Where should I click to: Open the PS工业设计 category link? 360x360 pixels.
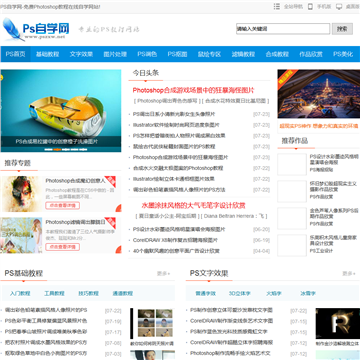(x=321, y=251)
